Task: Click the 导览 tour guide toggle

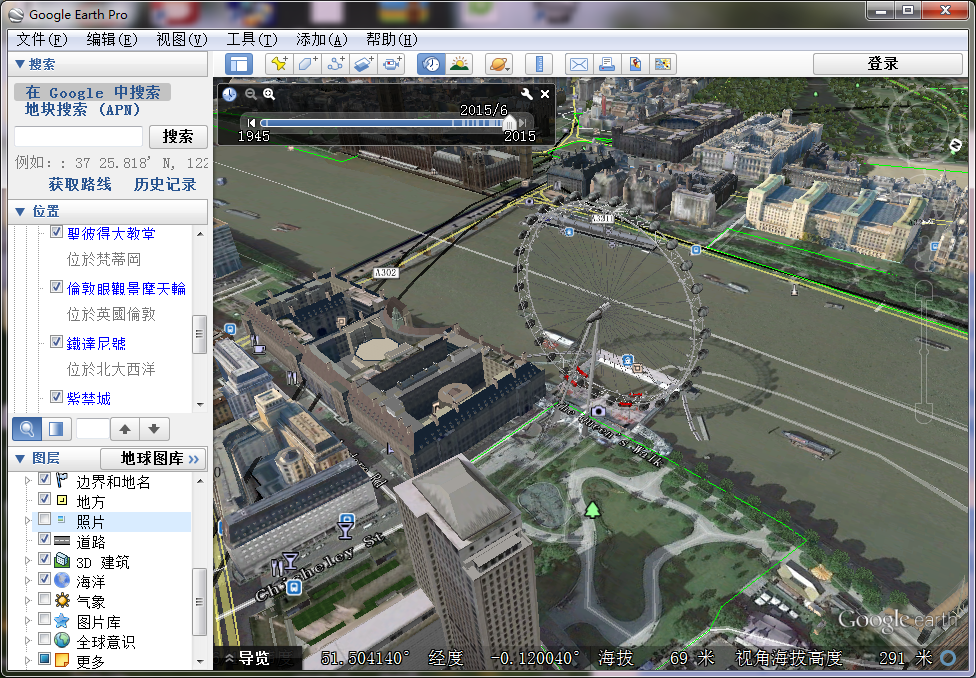Action: (248, 658)
